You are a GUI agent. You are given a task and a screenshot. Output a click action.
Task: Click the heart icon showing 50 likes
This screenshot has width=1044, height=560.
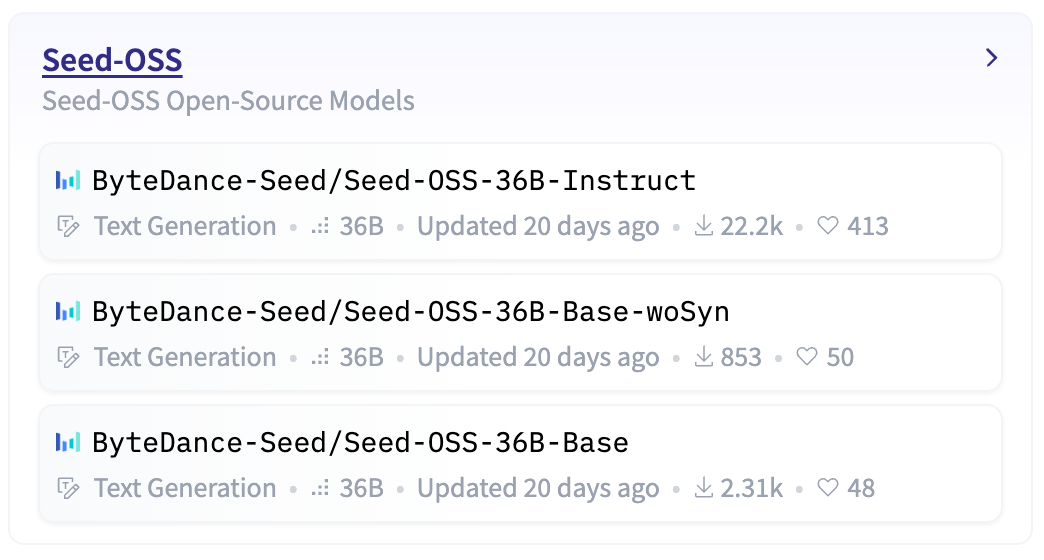(807, 358)
